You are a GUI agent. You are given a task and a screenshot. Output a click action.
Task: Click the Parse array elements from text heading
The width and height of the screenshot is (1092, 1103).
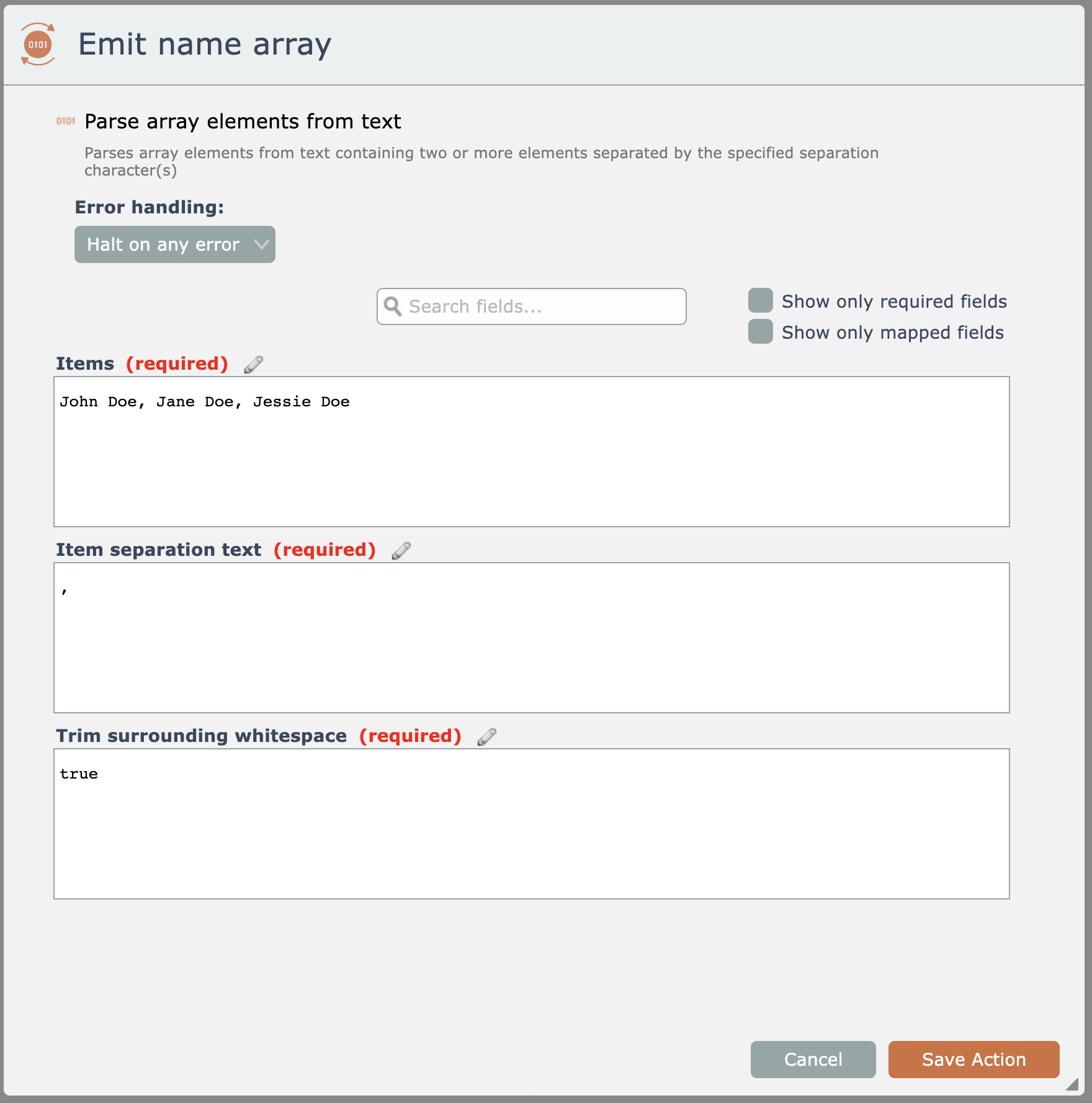coord(243,122)
